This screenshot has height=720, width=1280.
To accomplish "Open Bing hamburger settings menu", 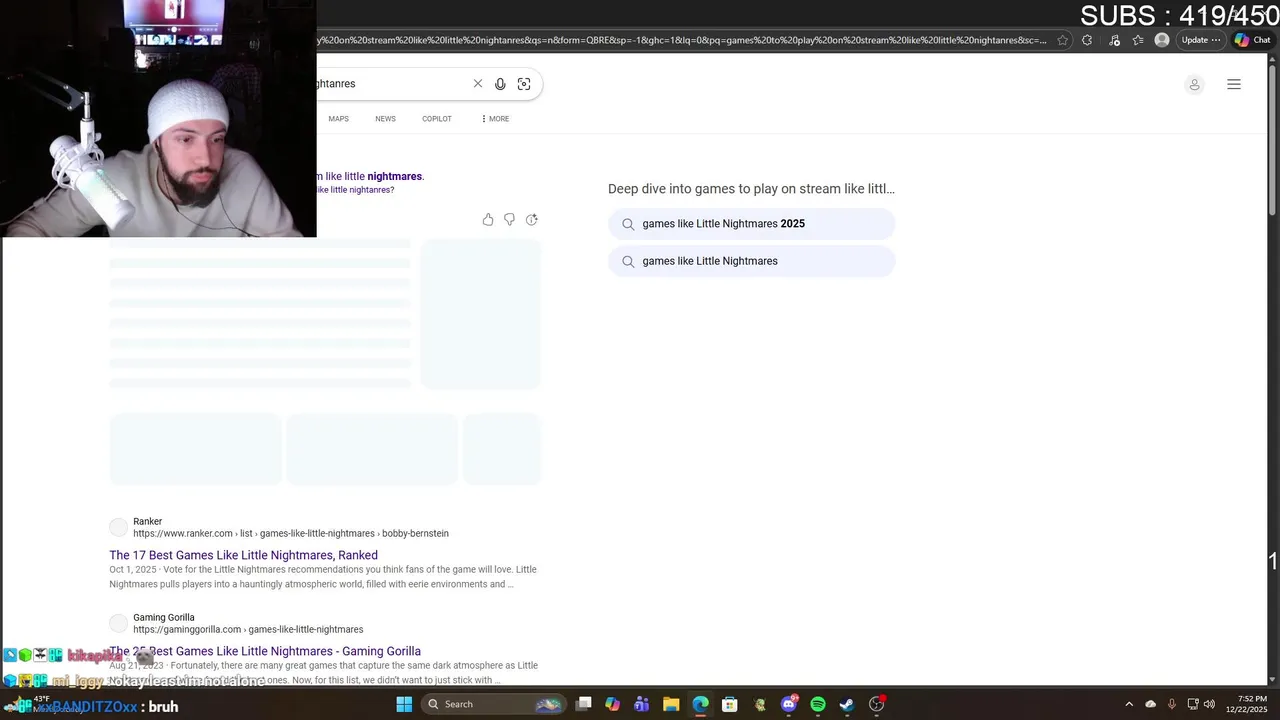I will (1234, 84).
